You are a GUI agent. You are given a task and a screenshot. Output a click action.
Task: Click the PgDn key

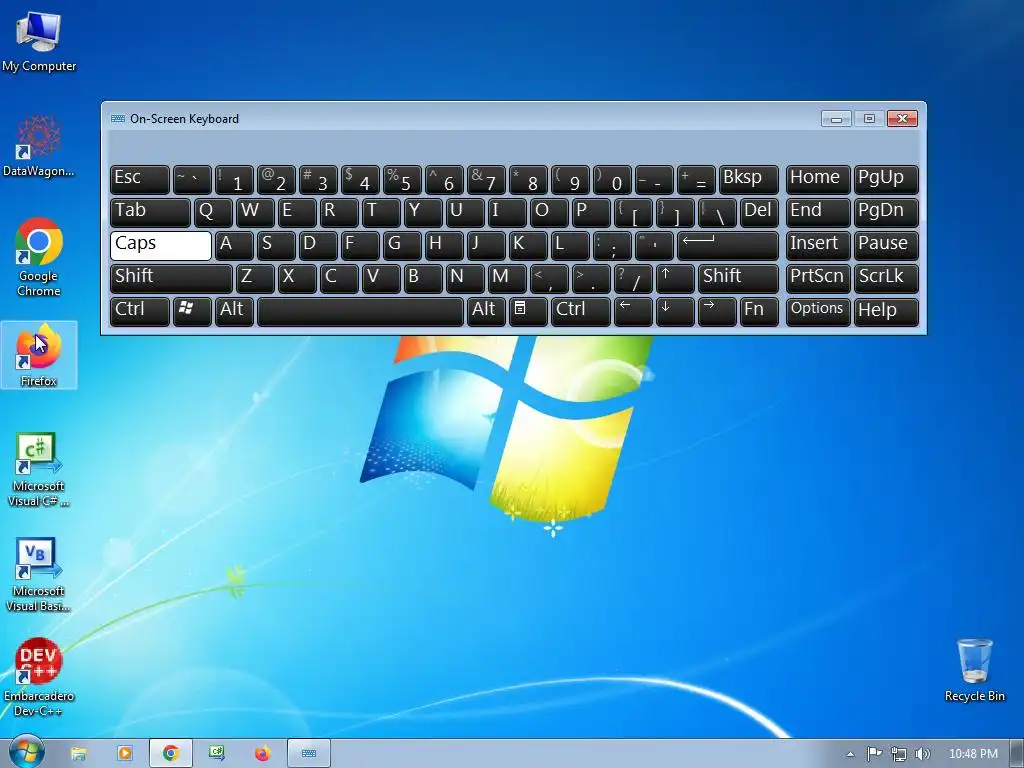886,213
